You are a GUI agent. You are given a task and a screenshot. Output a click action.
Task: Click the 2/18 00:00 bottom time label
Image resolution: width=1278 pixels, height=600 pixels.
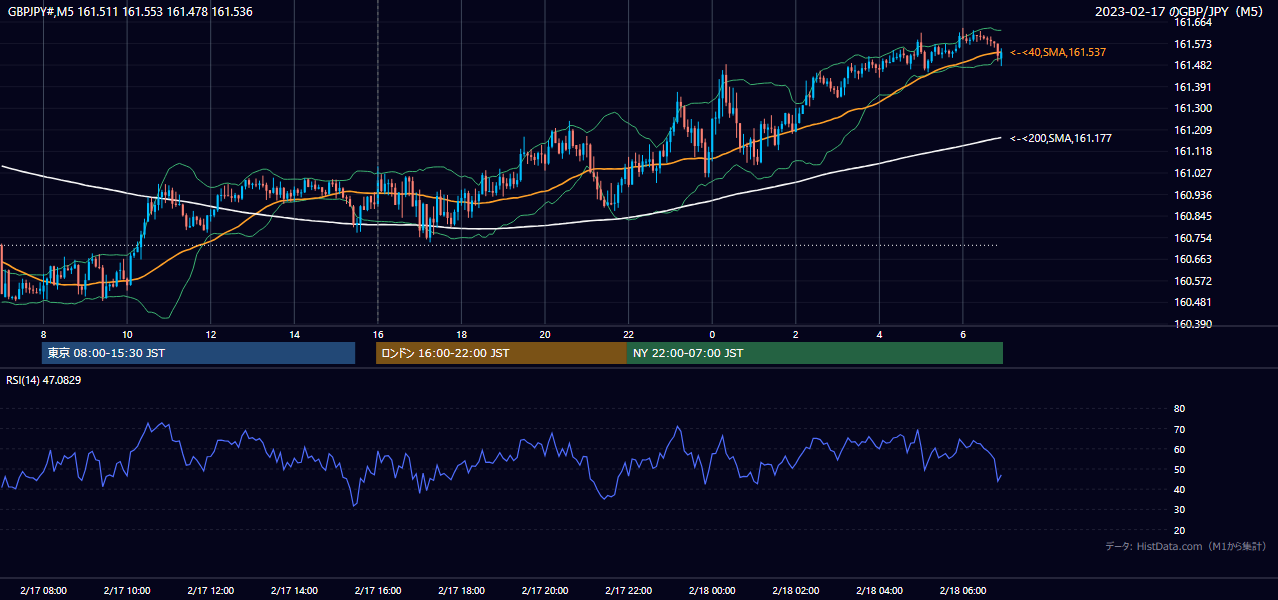point(712,591)
